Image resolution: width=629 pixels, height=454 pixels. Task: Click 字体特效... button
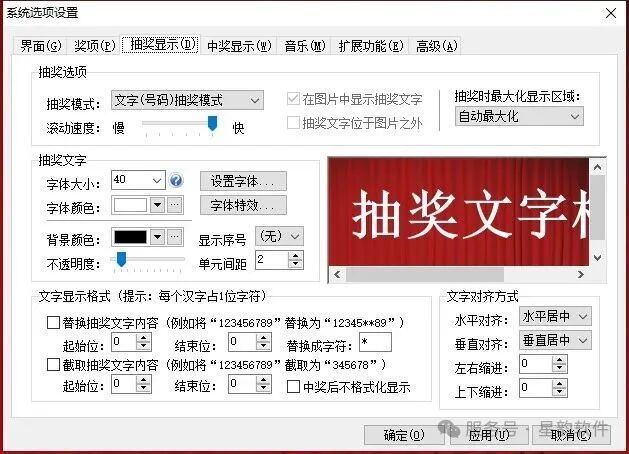point(243,205)
